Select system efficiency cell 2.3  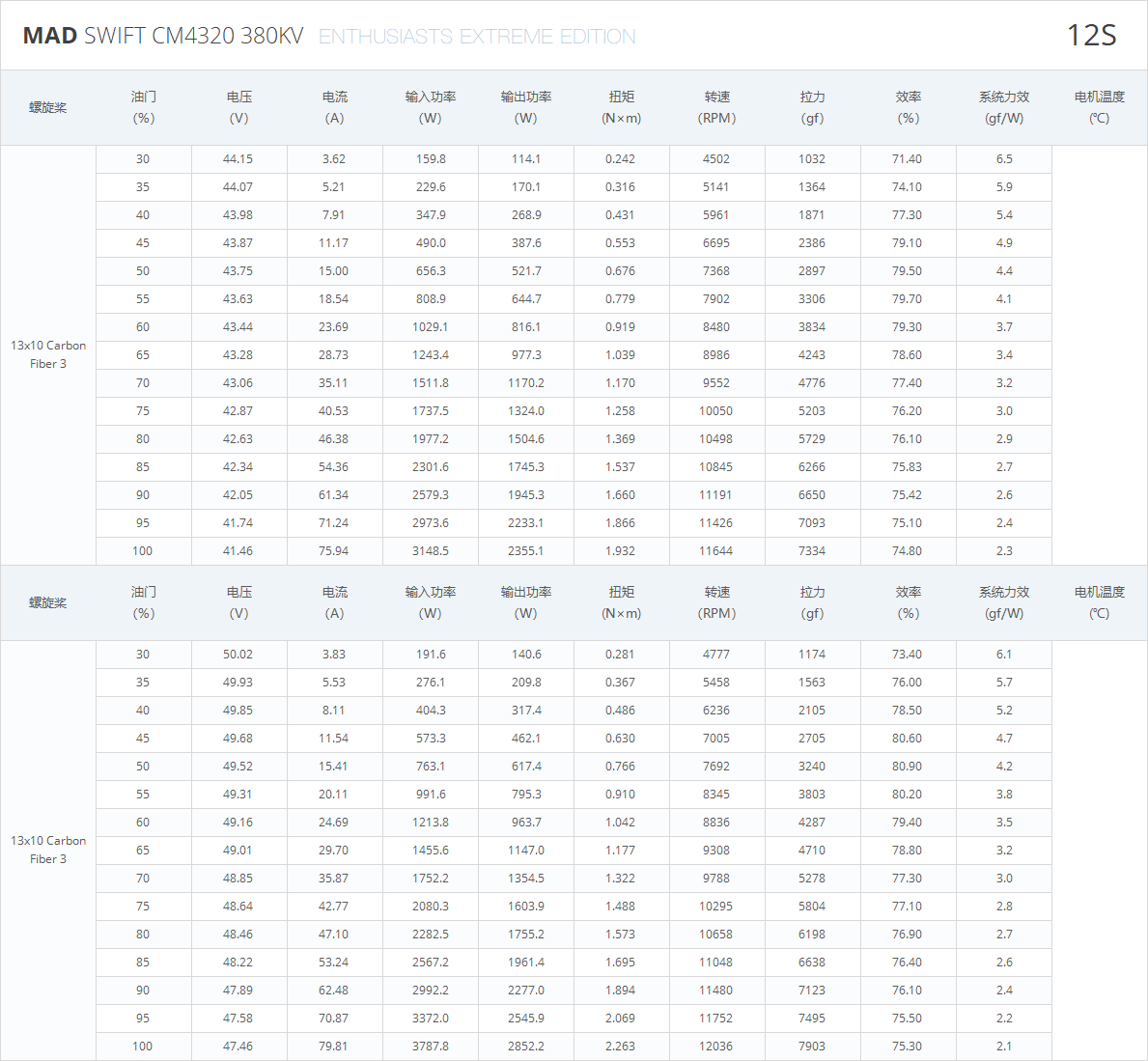coord(1004,551)
